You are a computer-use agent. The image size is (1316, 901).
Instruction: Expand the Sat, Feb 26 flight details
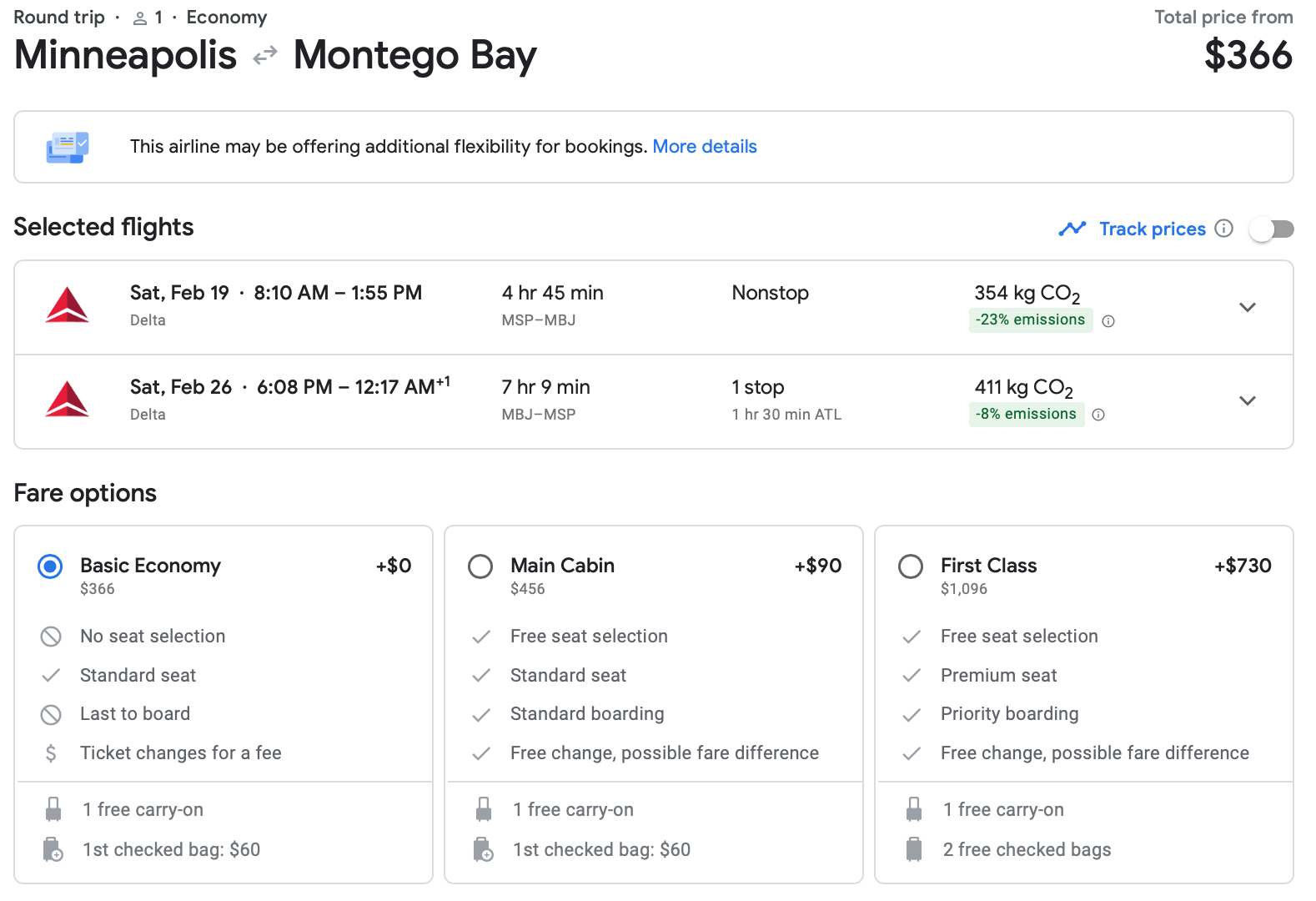[x=1247, y=401]
